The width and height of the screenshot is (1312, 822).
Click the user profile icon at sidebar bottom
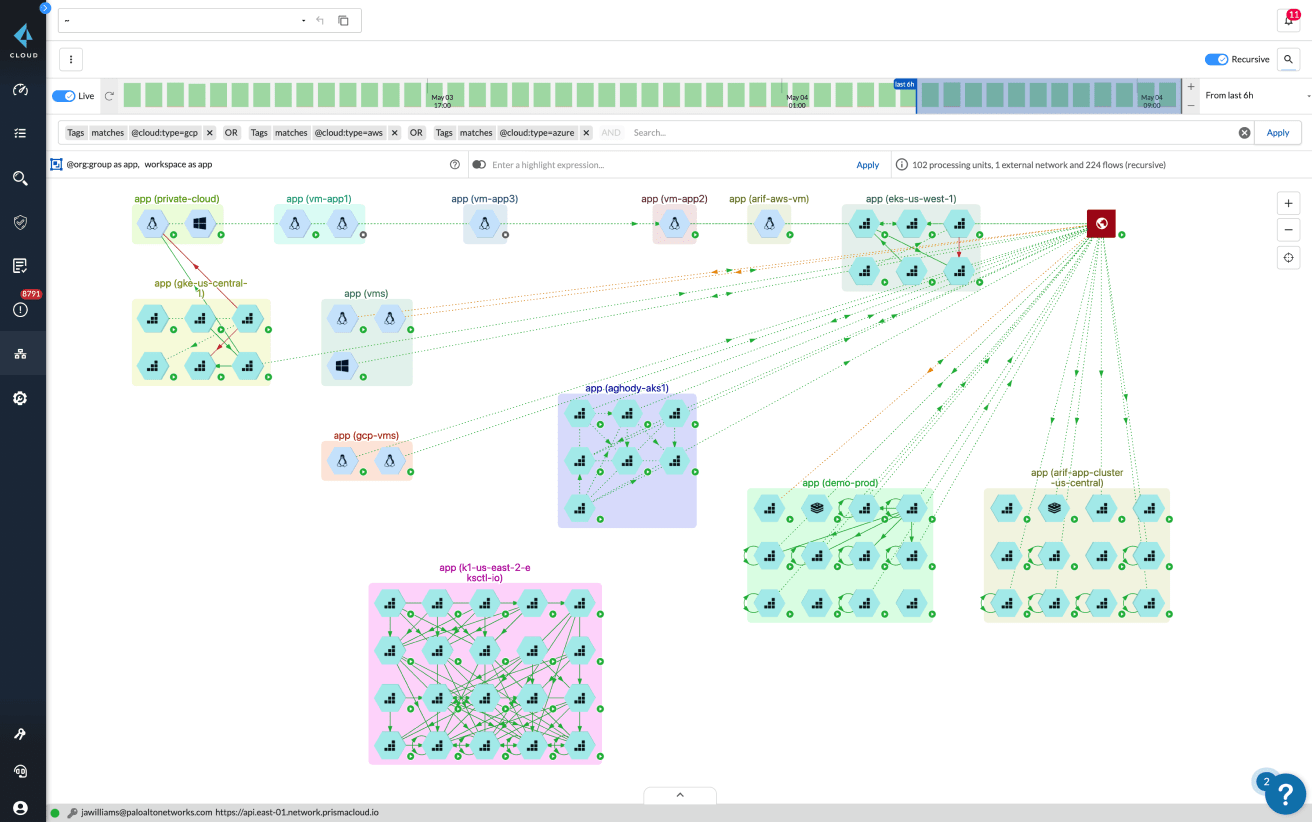[x=22, y=807]
